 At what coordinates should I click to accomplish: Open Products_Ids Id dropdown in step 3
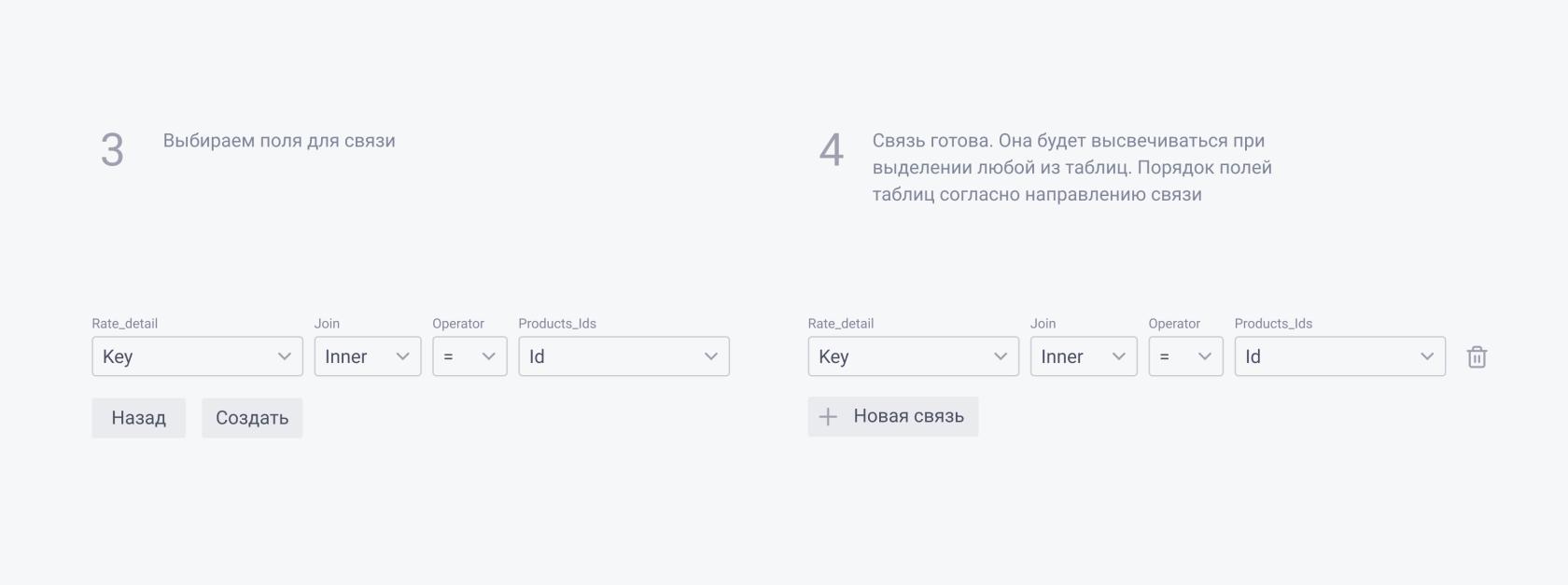tap(623, 356)
